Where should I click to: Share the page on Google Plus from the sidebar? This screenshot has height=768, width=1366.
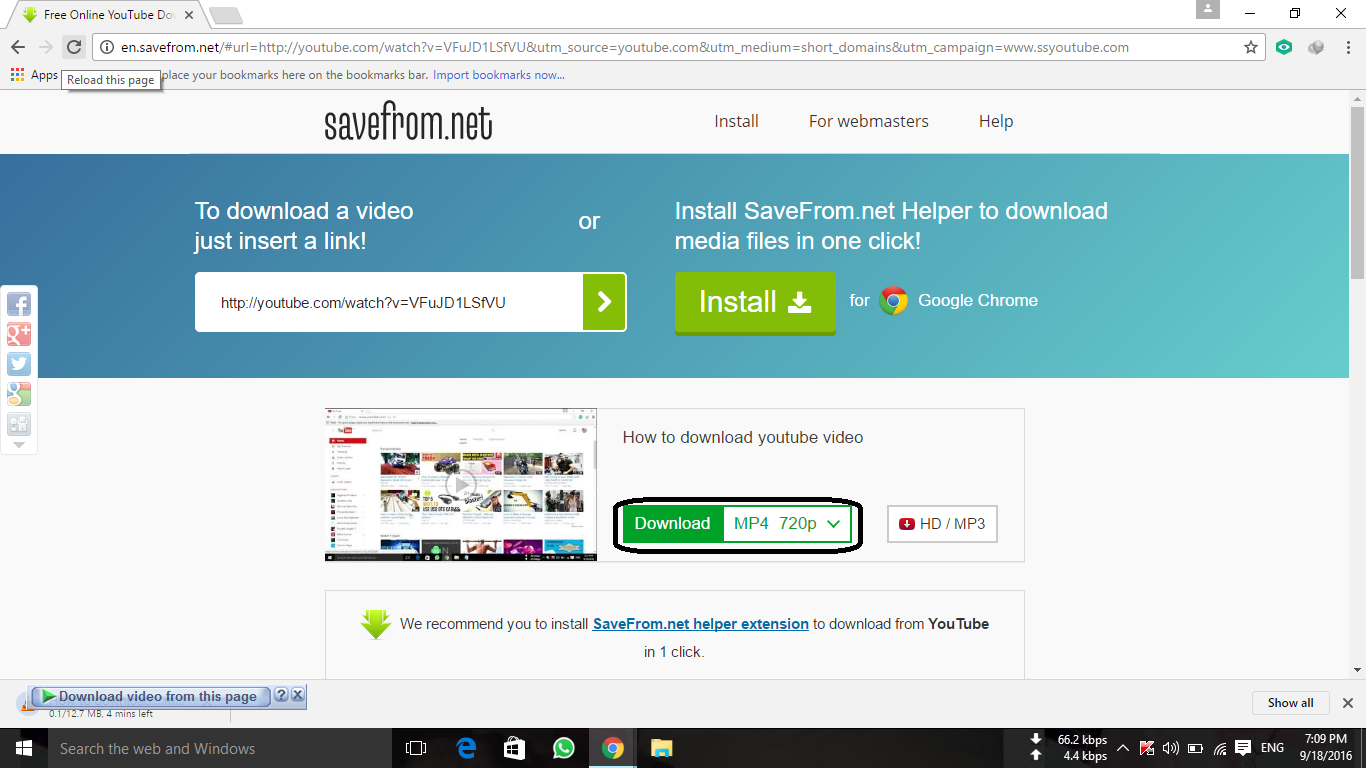click(x=19, y=334)
